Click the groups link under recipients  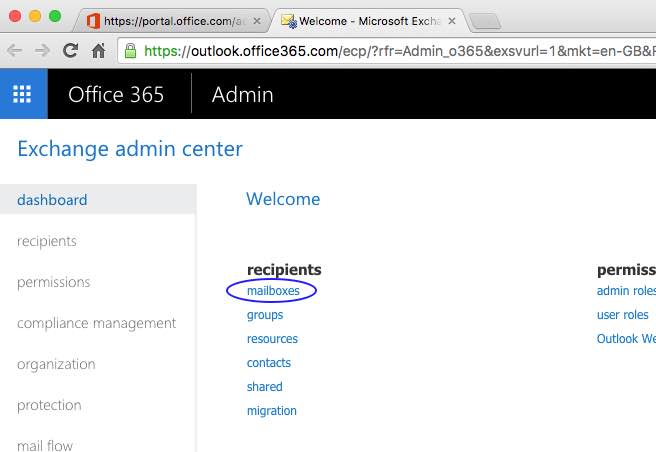tap(265, 315)
